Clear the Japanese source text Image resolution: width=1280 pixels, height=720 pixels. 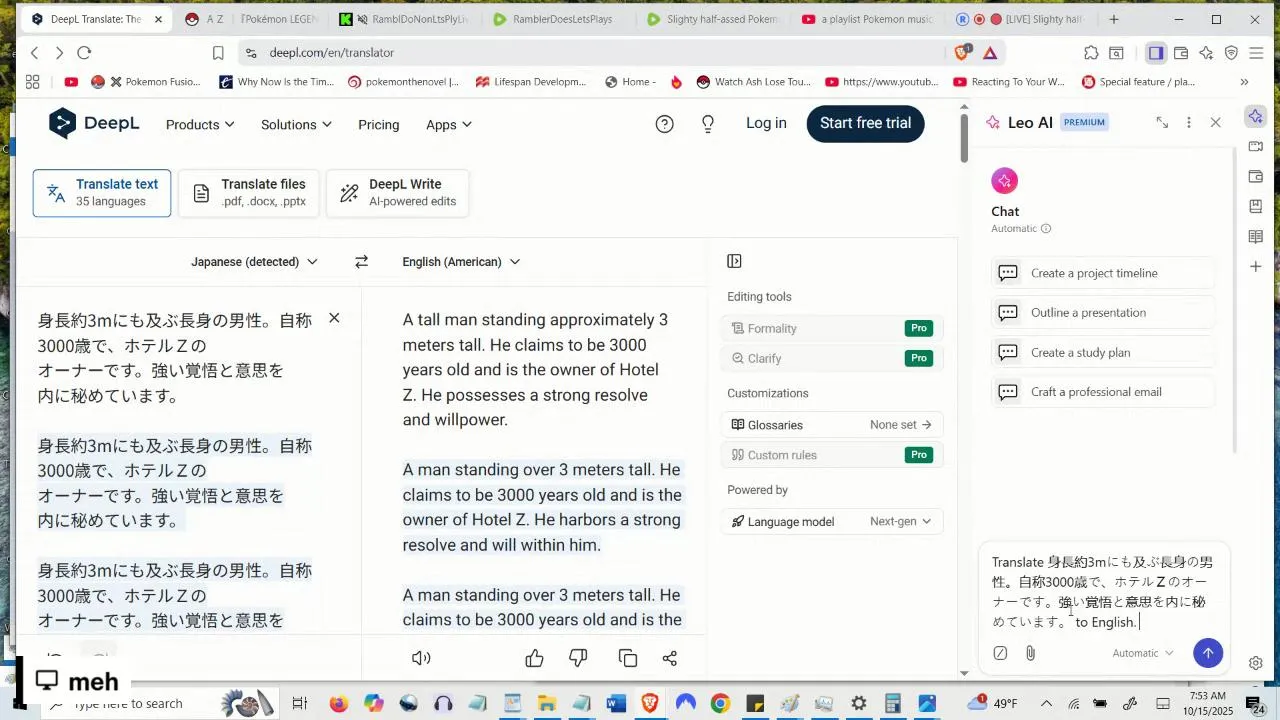pos(334,318)
